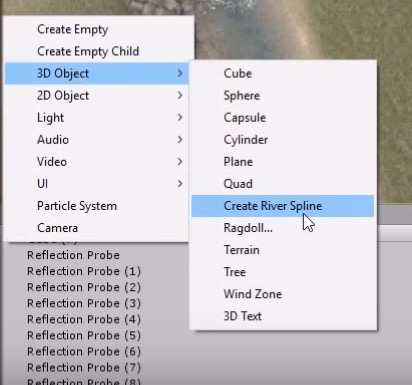Open the Light submenu
Viewport: 412px width, 385px height.
pyautogui.click(x=97, y=118)
